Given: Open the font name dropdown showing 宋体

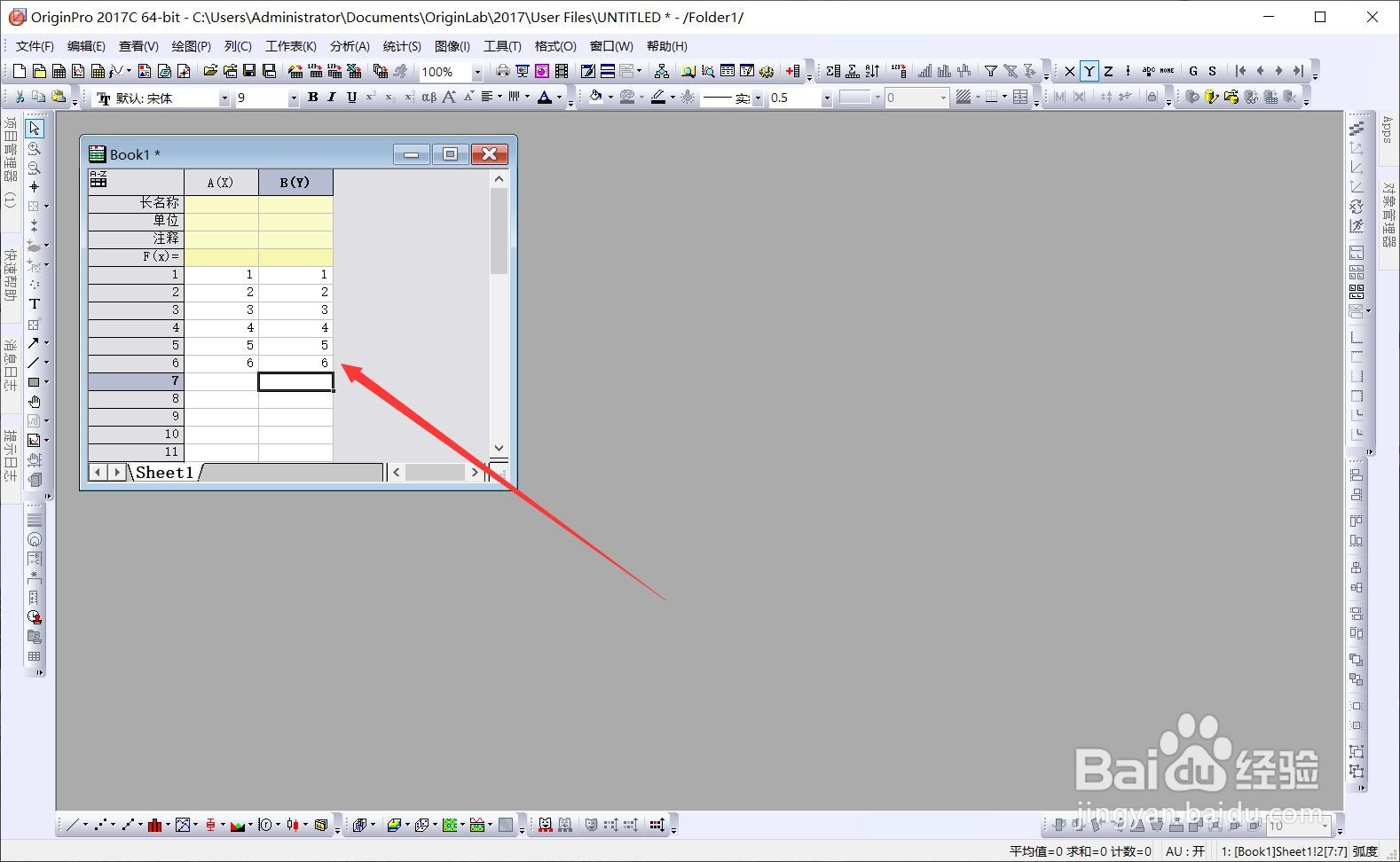Looking at the screenshot, I should (x=224, y=98).
